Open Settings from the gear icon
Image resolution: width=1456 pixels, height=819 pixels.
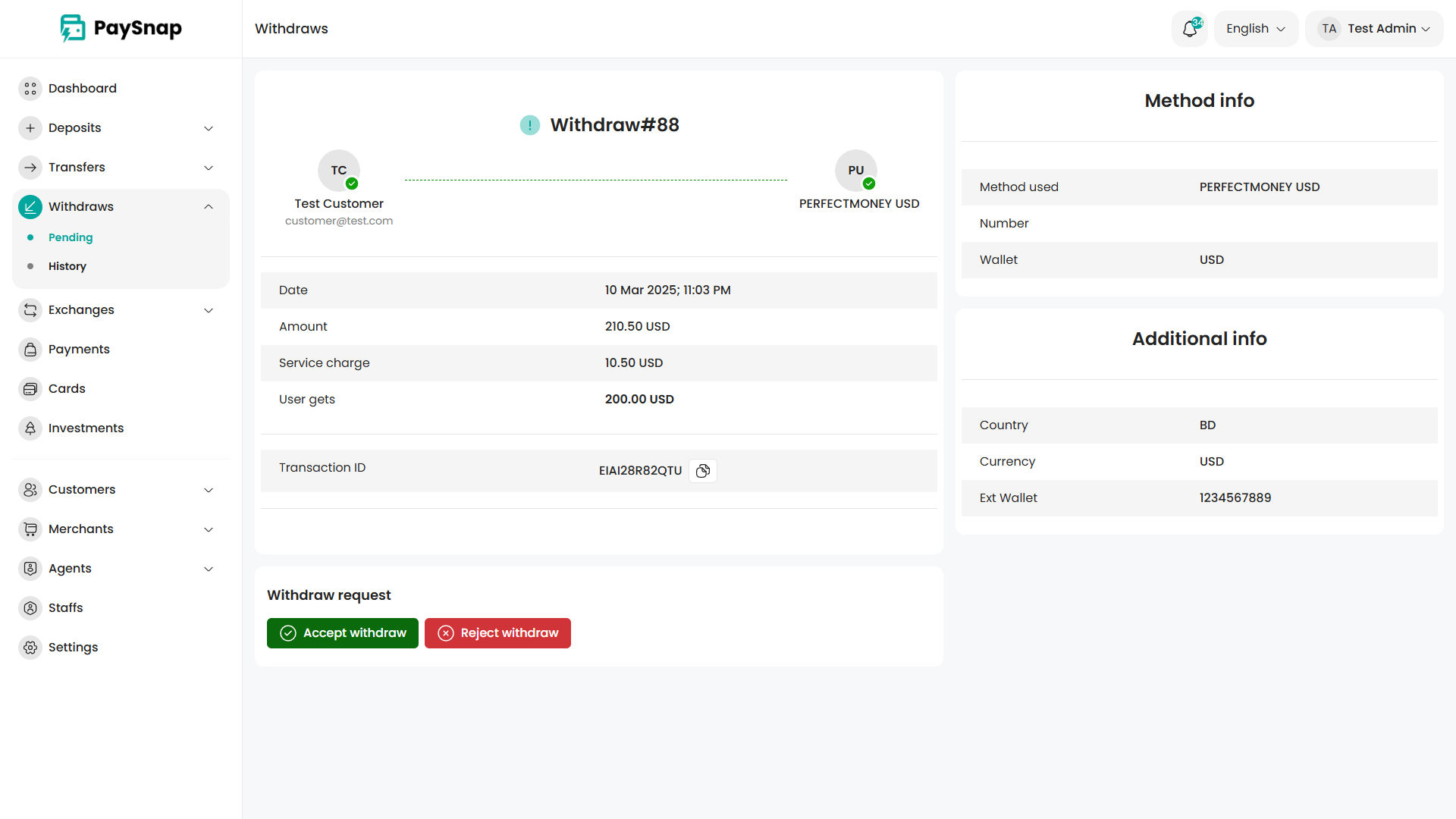tap(30, 648)
